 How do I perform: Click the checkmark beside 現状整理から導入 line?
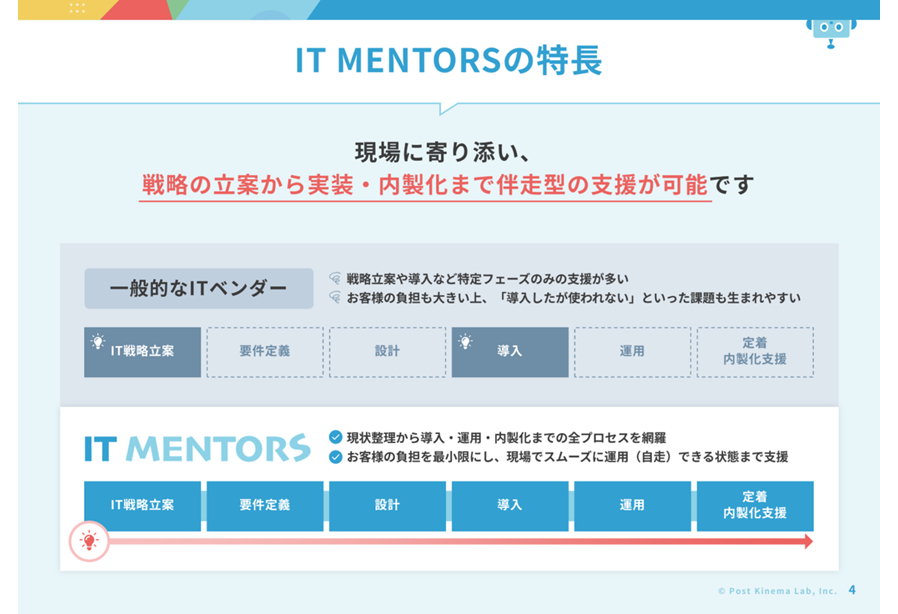click(x=336, y=437)
